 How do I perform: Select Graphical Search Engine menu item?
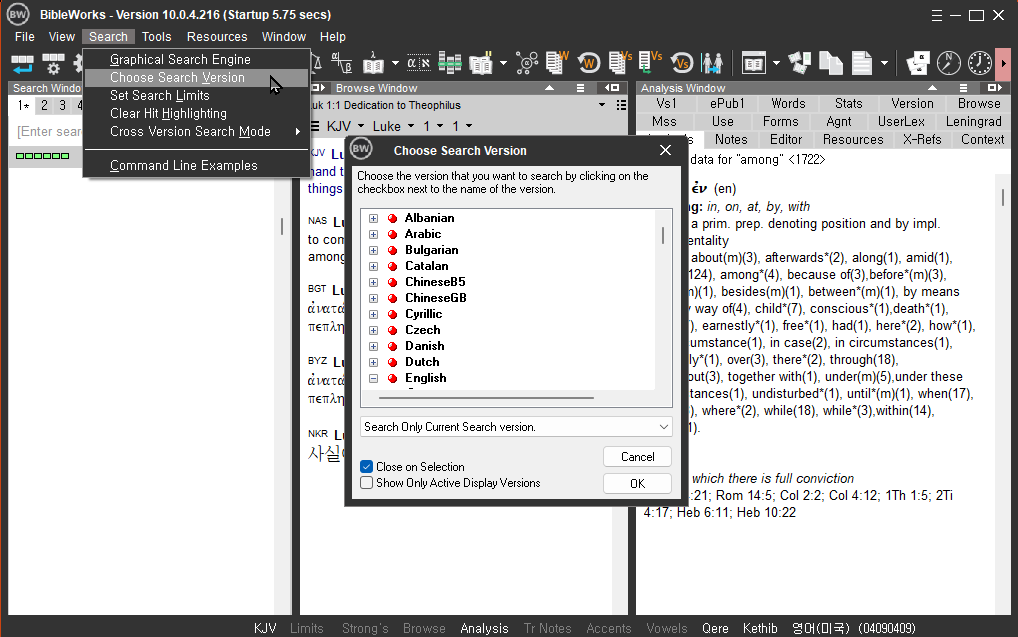(196, 59)
